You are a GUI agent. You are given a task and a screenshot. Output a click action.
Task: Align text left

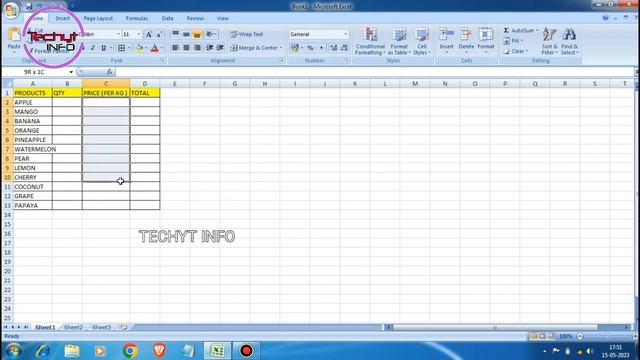click(176, 48)
